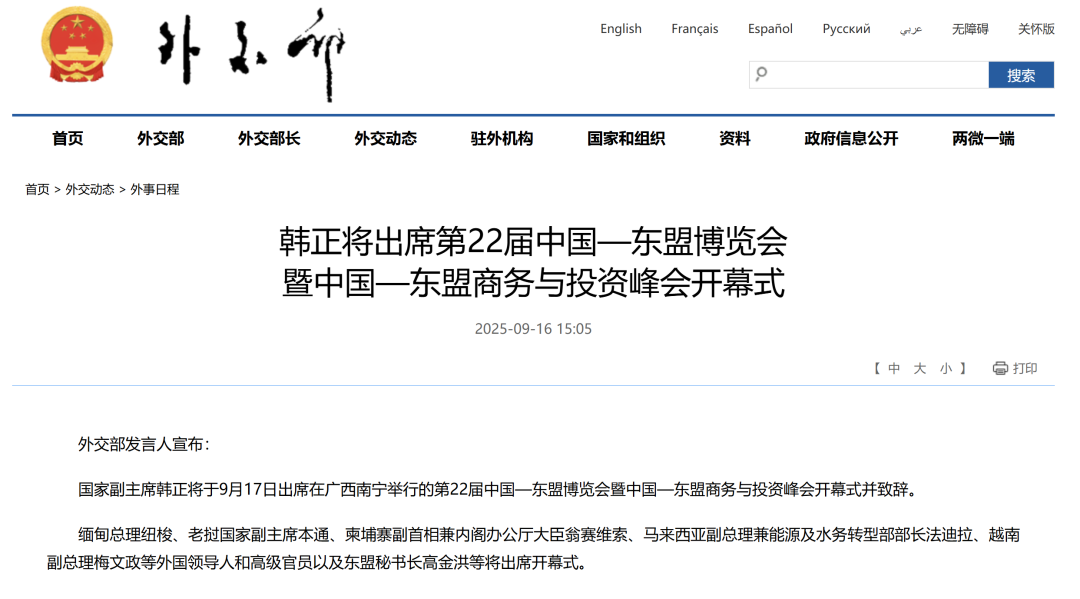This screenshot has height=599, width=1080.
Task: Click the 打印 print link
Action: 1025,368
